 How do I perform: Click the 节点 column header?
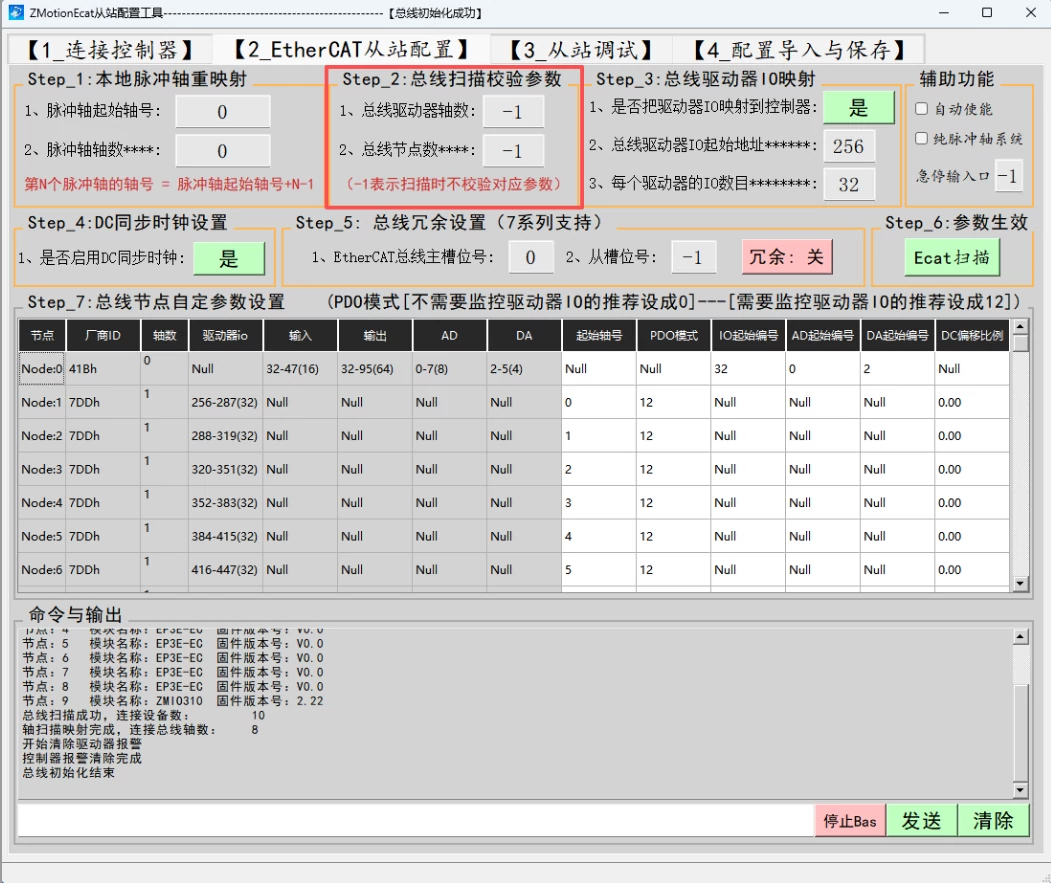click(42, 335)
